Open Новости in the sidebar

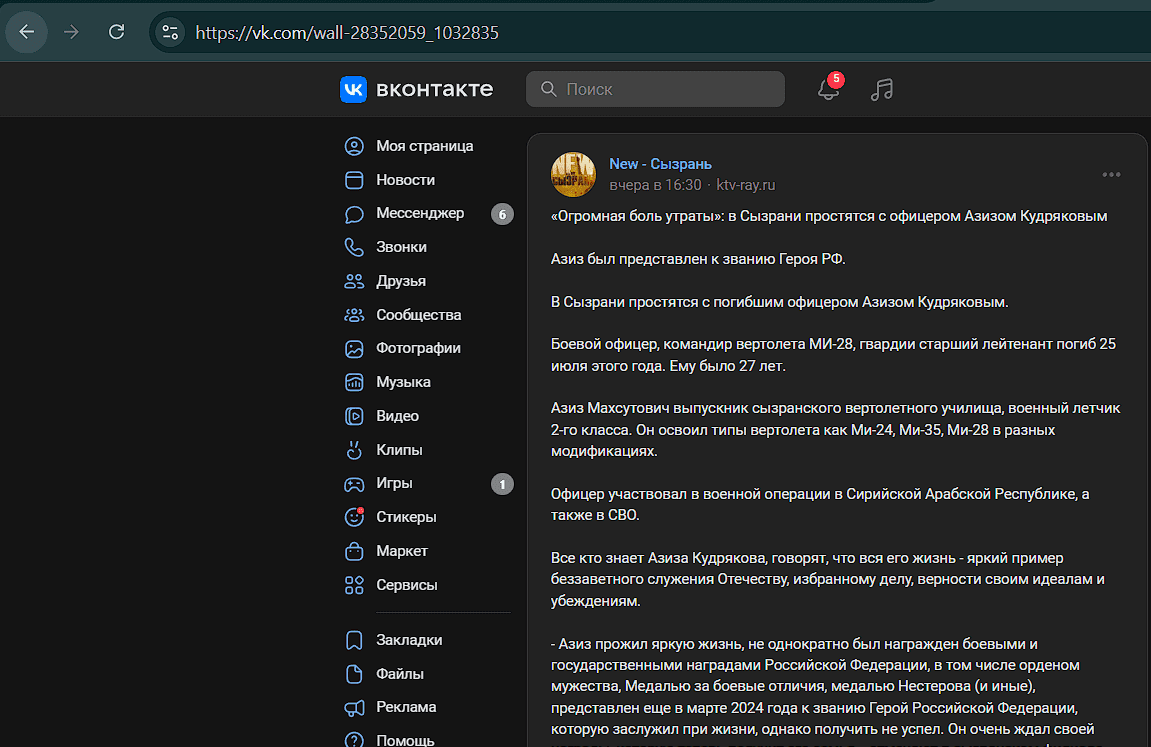(x=405, y=180)
